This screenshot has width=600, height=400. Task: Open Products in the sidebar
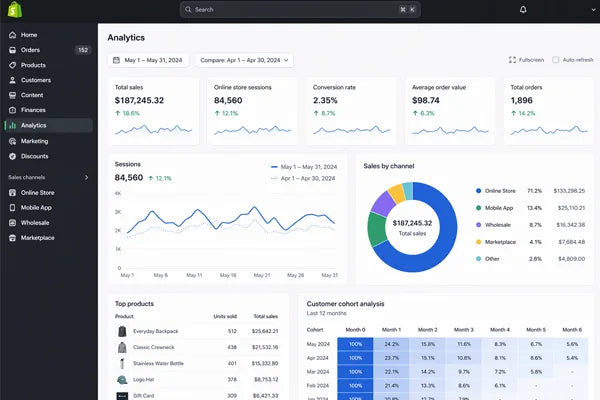(x=49, y=65)
